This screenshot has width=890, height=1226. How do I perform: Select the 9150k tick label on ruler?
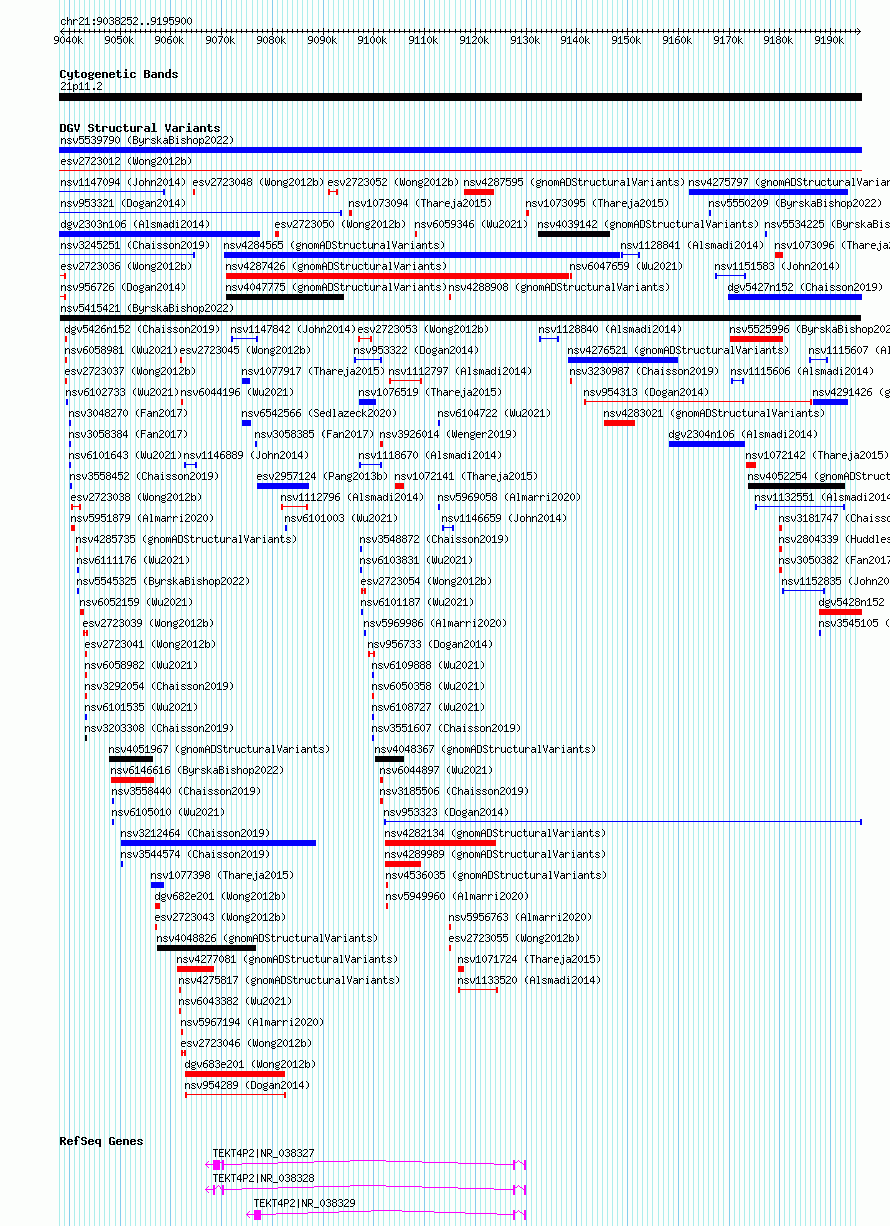626,40
